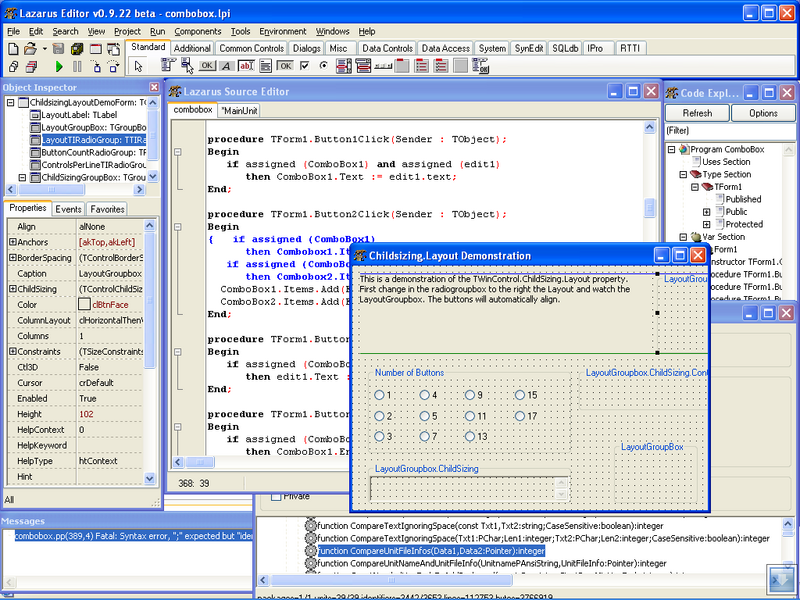Collapse the Type Section in Code Explorer
800x600 pixels.
683,174
